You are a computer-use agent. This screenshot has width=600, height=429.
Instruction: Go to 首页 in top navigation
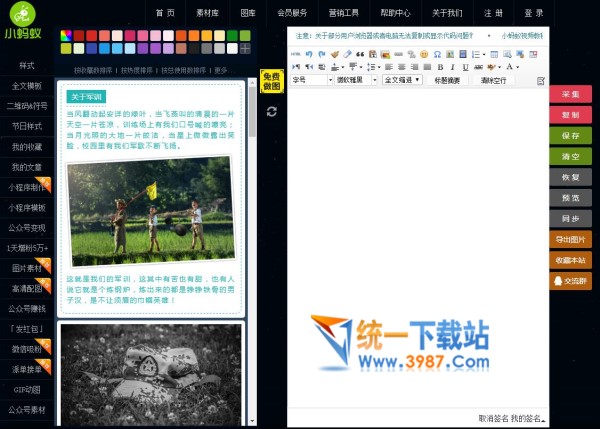pos(165,13)
